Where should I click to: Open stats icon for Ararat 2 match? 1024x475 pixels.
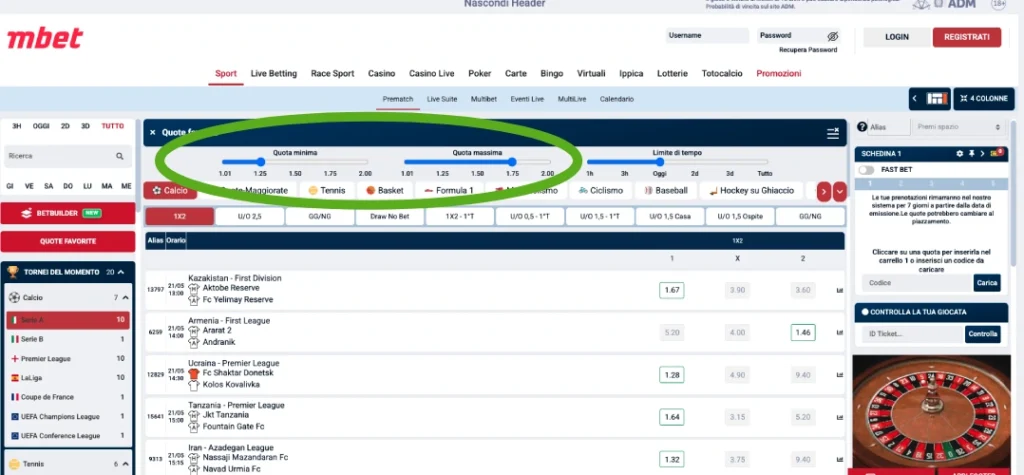point(840,333)
